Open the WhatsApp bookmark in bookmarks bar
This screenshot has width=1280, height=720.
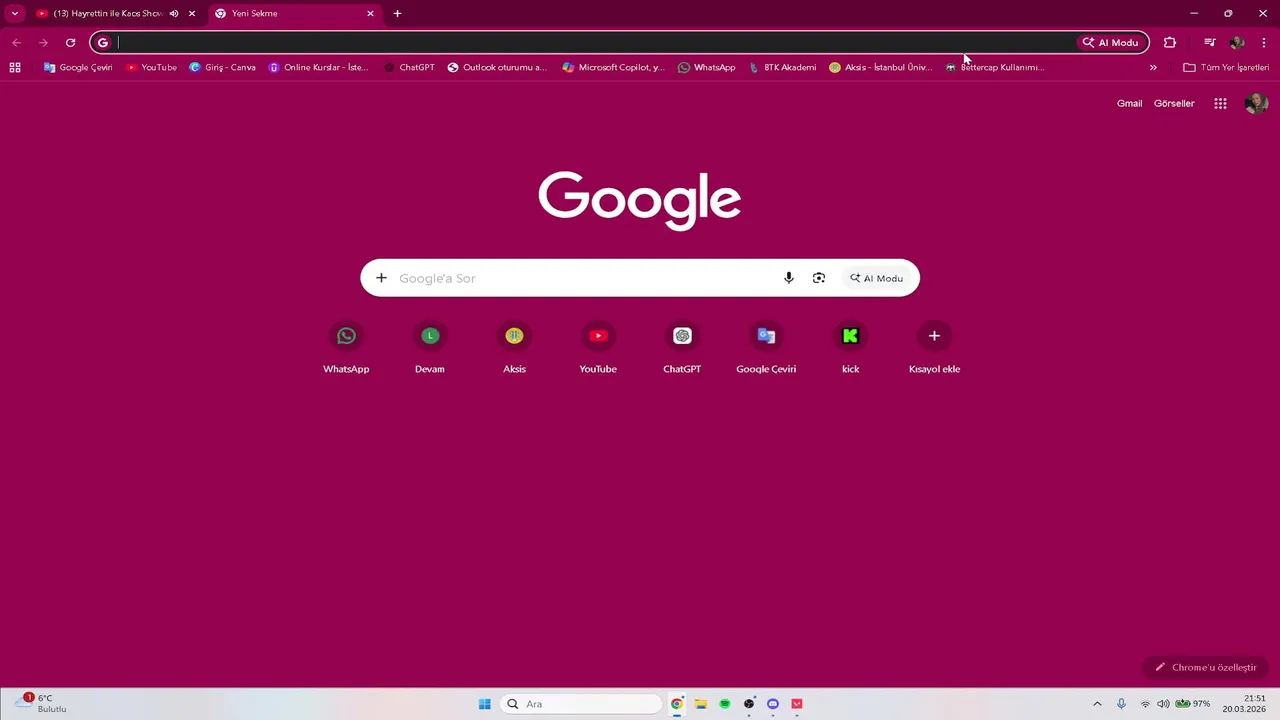706,67
